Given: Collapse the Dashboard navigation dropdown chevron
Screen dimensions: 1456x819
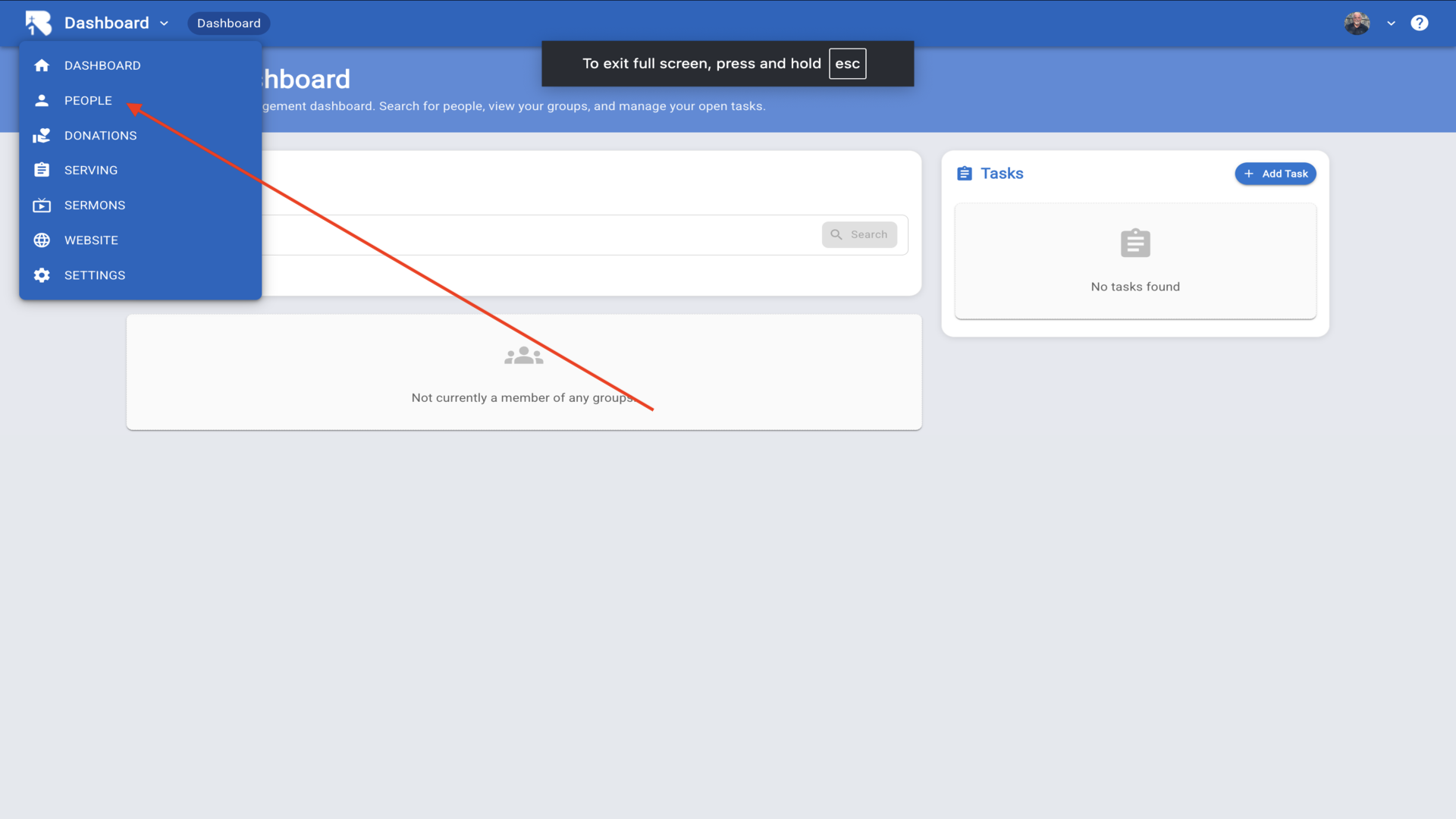Looking at the screenshot, I should (165, 24).
